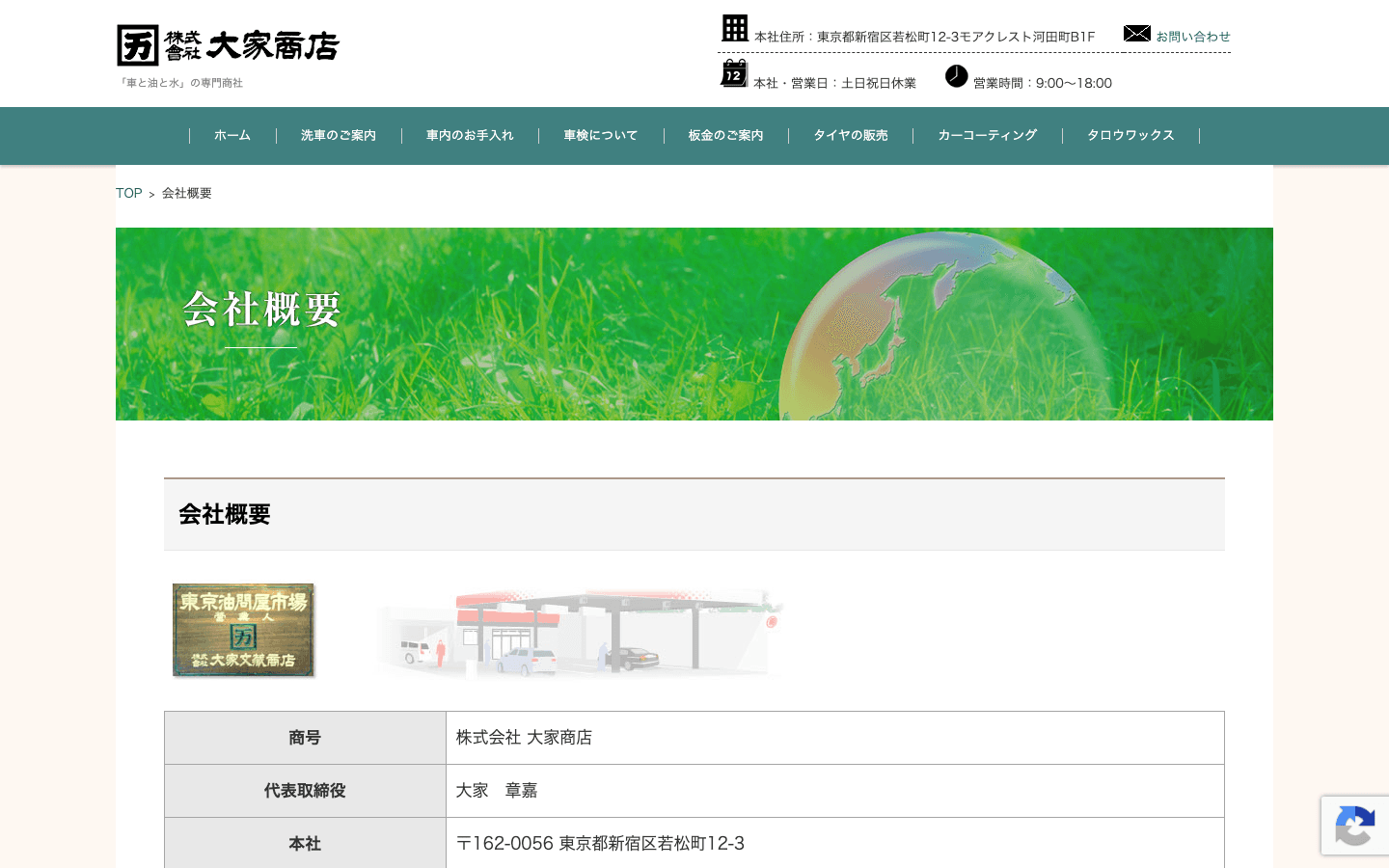The width and height of the screenshot is (1389, 868).
Task: Open the タイヤの販売 menu item
Action: pos(851,136)
